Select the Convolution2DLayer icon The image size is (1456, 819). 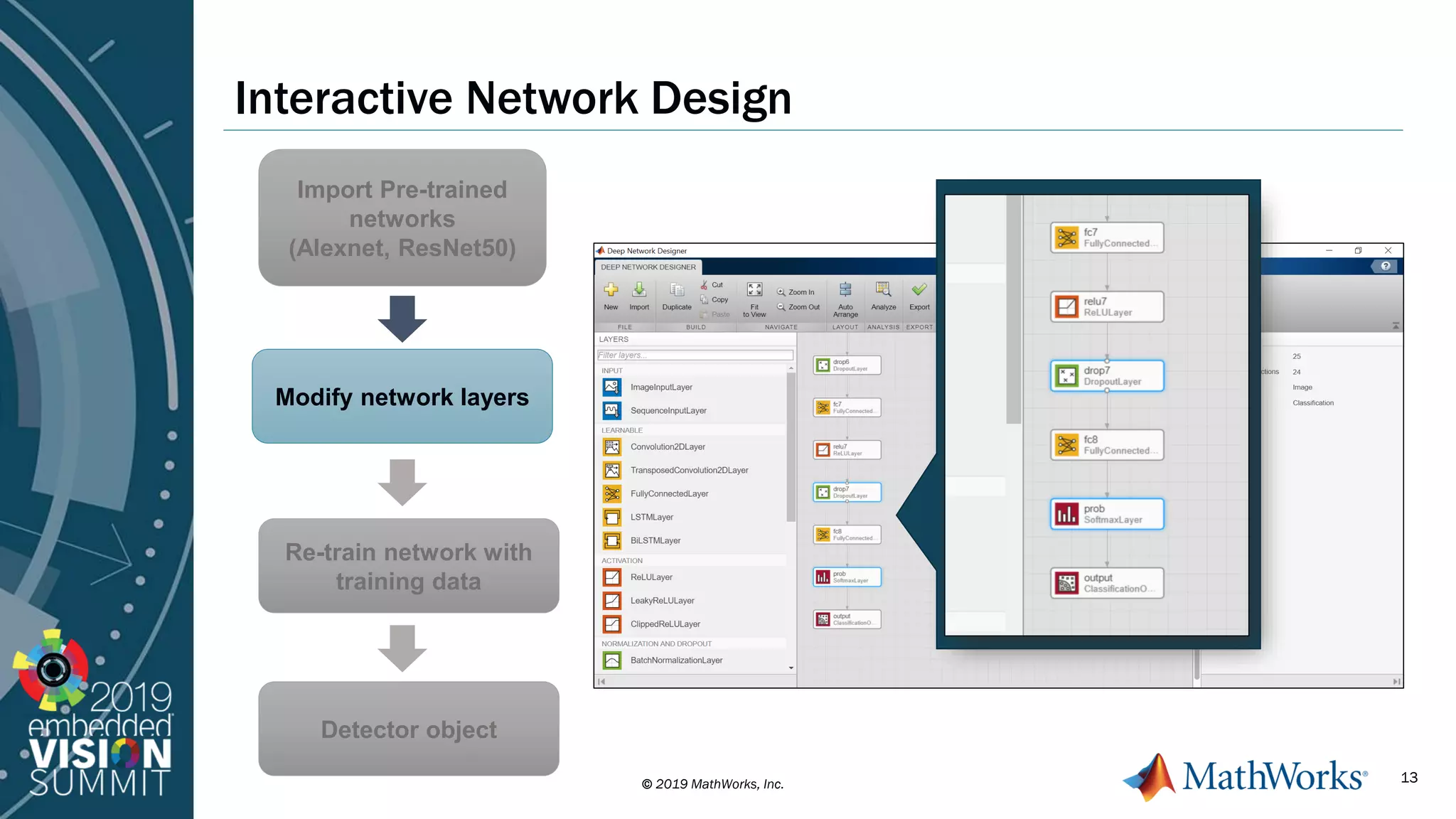pyautogui.click(x=612, y=447)
